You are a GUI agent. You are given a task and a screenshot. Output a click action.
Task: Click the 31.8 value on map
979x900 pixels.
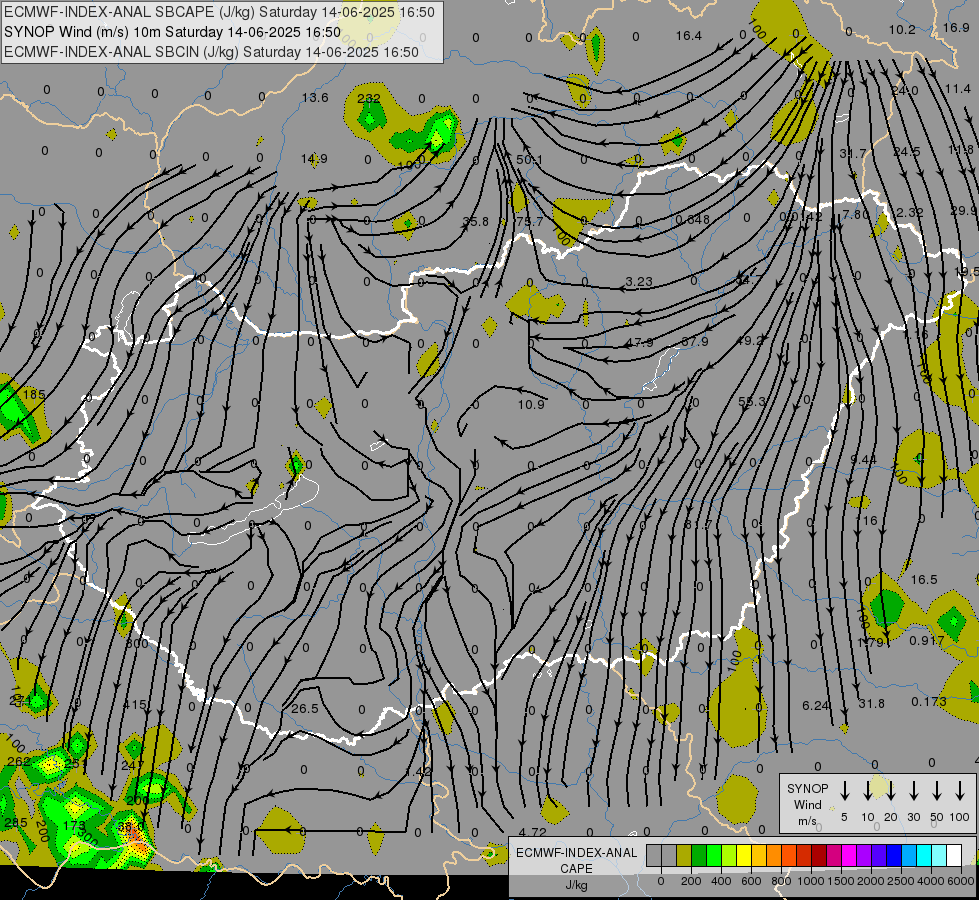pos(872,703)
